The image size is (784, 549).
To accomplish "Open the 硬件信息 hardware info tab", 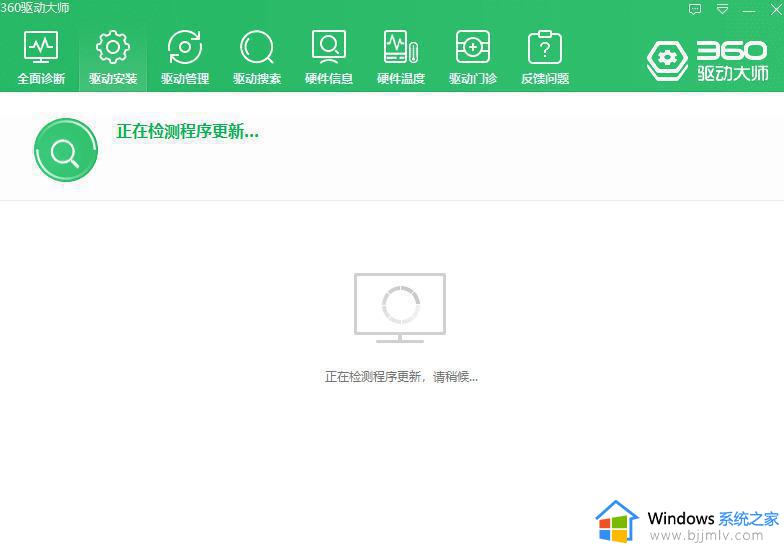I will click(329, 57).
